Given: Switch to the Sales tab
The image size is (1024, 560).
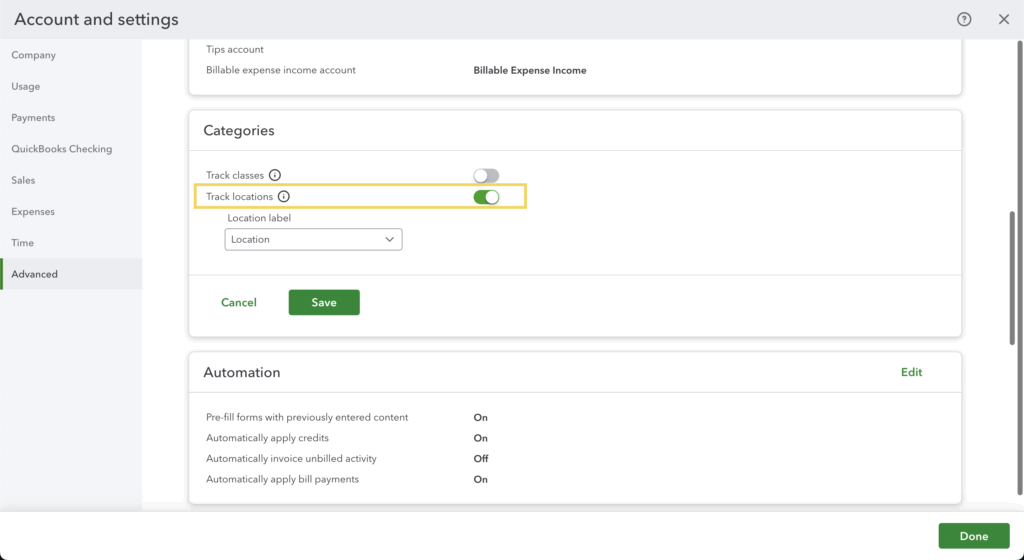Looking at the screenshot, I should click(x=23, y=180).
